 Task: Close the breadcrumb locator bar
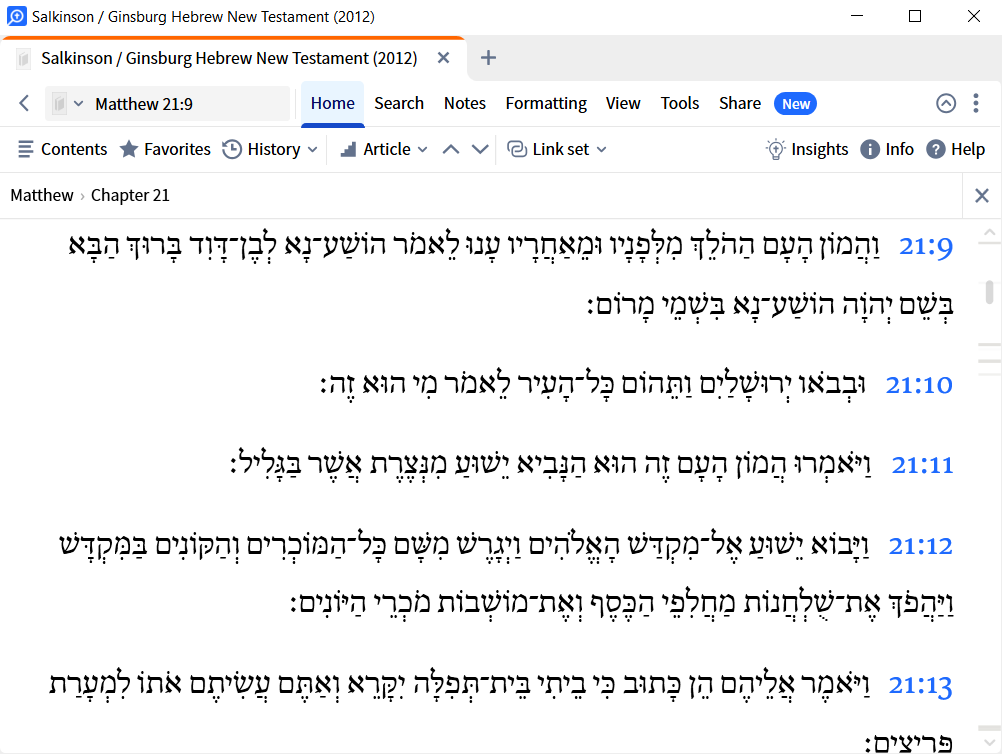point(982,196)
